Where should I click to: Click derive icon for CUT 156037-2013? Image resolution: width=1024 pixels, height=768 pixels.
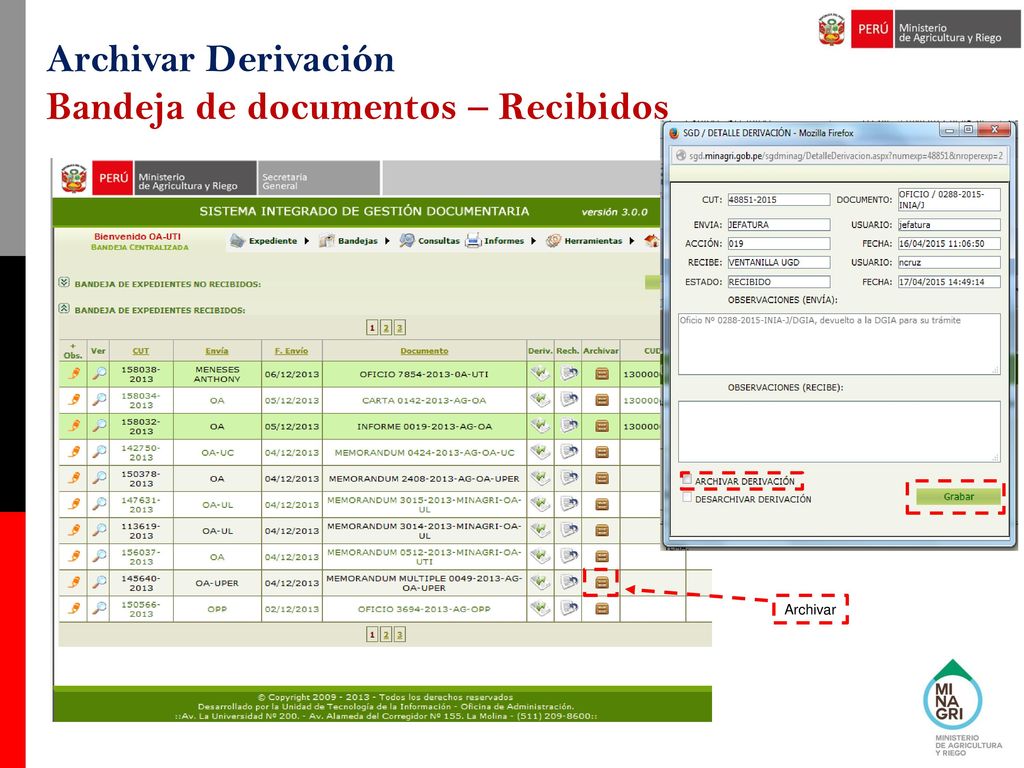point(540,556)
